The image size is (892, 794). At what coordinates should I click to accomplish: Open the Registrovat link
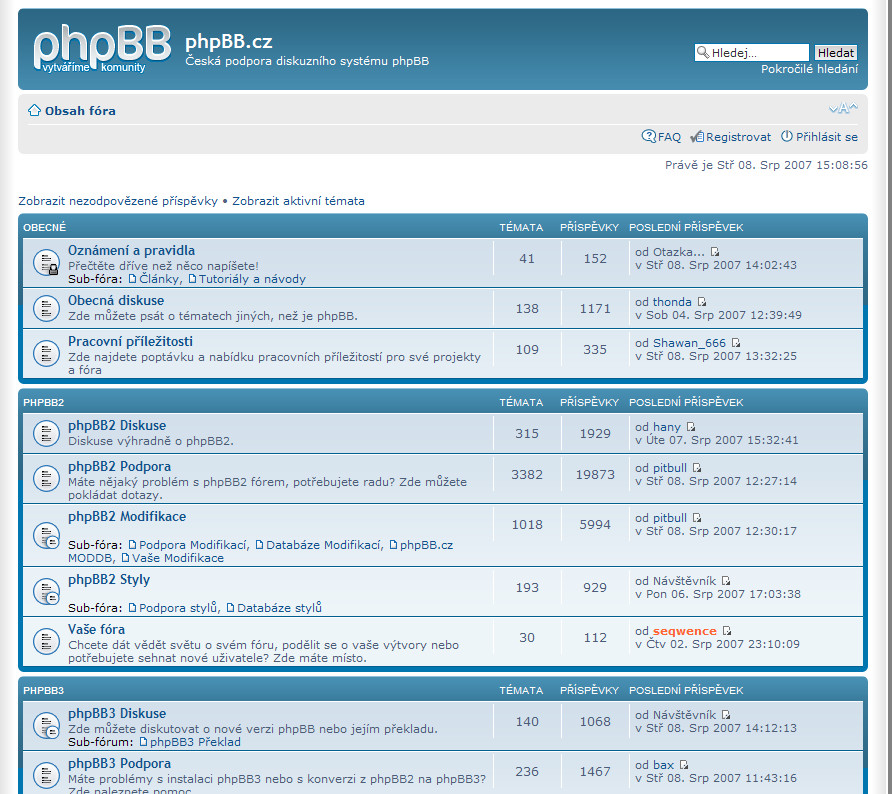[738, 137]
